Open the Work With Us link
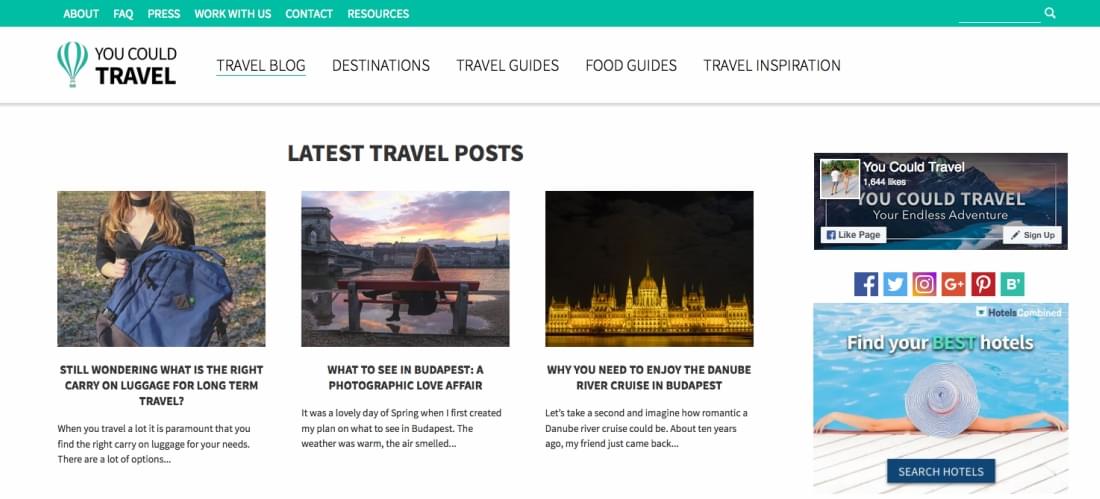This screenshot has width=1100, height=499. click(232, 13)
